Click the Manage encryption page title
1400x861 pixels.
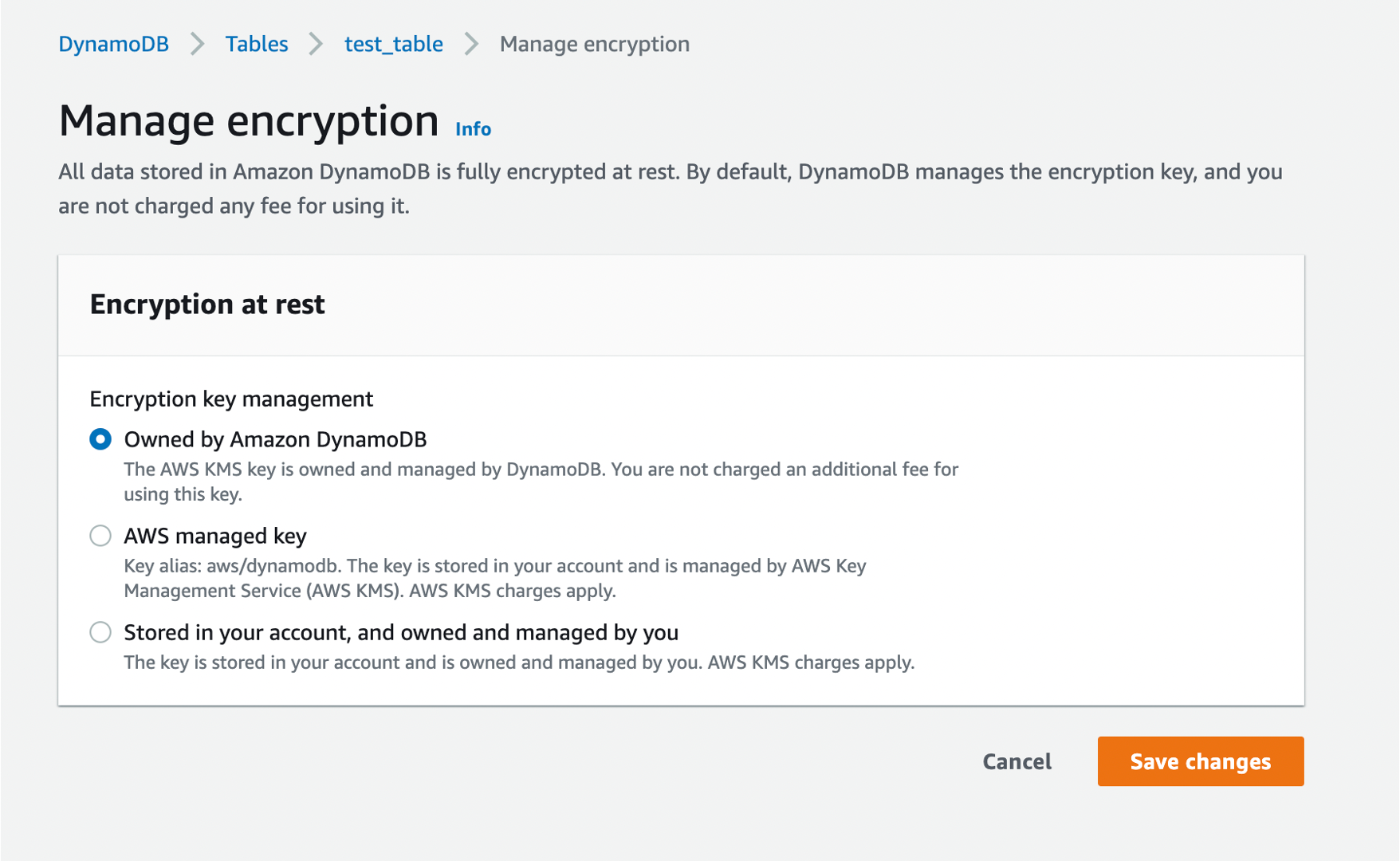[249, 121]
